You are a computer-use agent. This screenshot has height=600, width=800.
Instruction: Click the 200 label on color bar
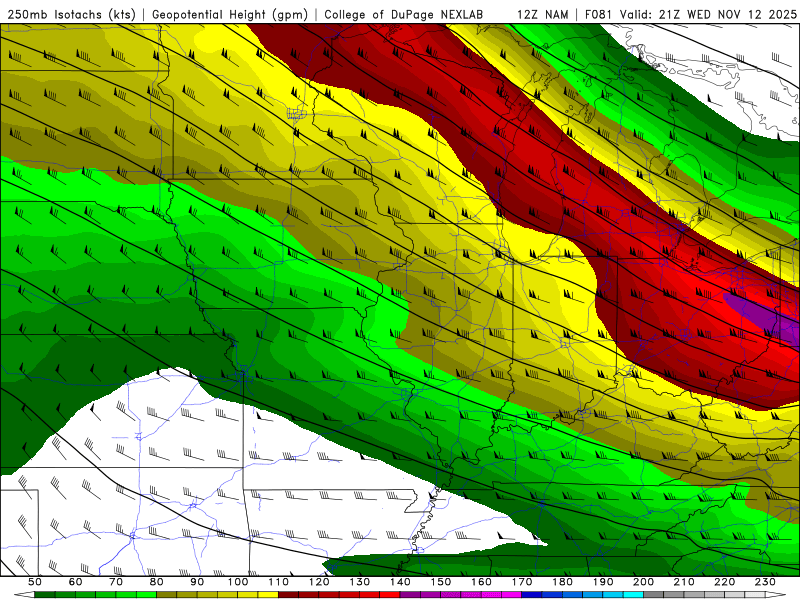tap(643, 582)
